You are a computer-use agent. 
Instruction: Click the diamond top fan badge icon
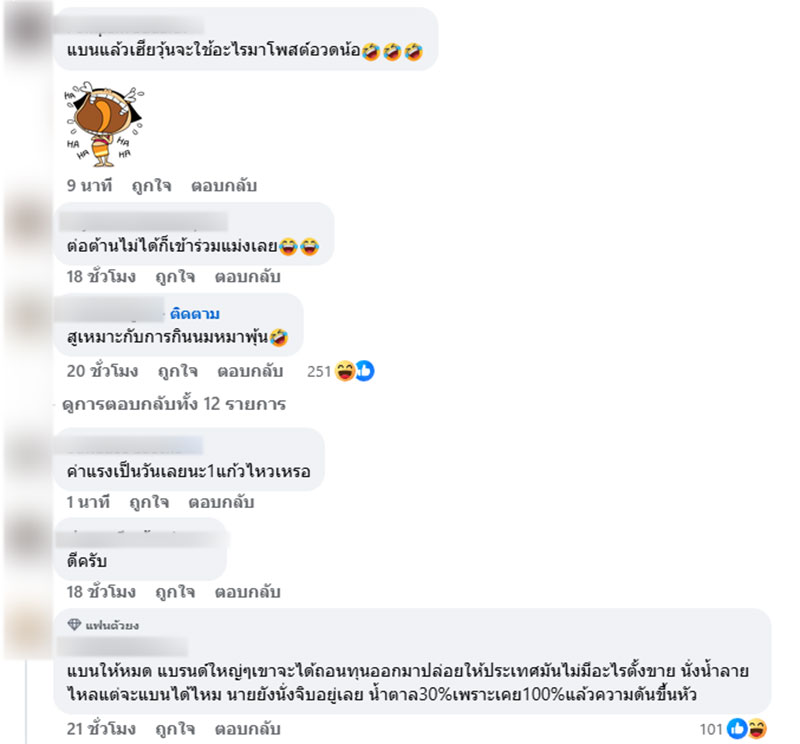[x=74, y=625]
